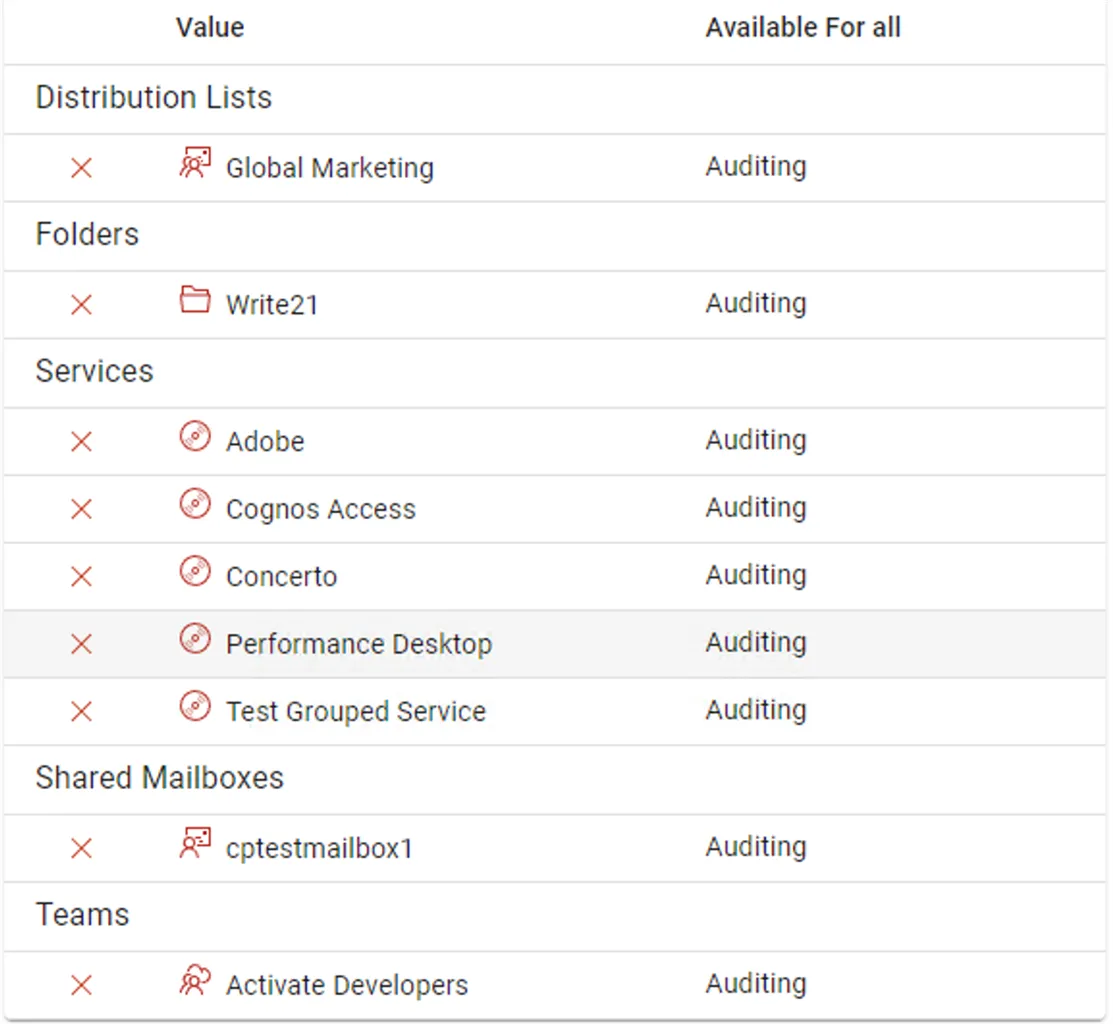This screenshot has height=1024, width=1113.
Task: Open the cptestmailbox1 entry
Action: (x=319, y=849)
